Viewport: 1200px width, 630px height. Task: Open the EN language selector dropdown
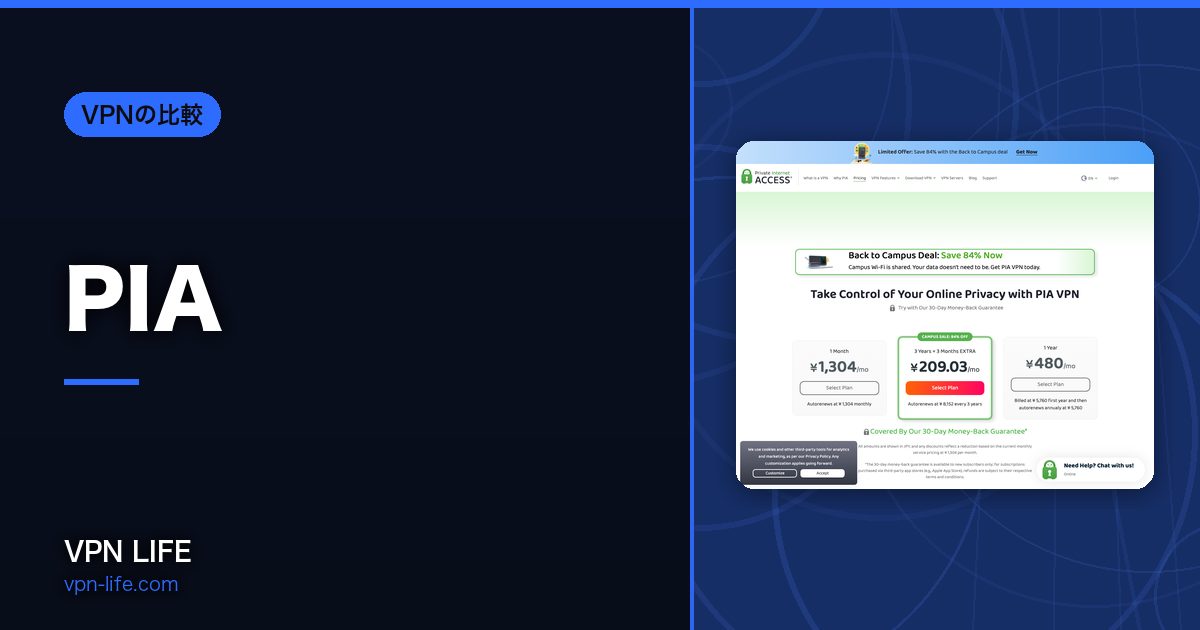pyautogui.click(x=1092, y=178)
